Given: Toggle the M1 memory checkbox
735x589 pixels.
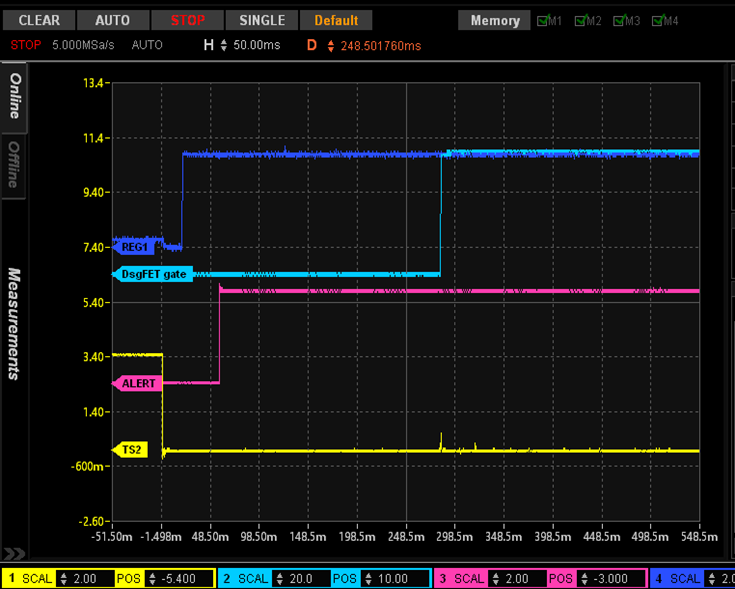Looking at the screenshot, I should pos(543,21).
